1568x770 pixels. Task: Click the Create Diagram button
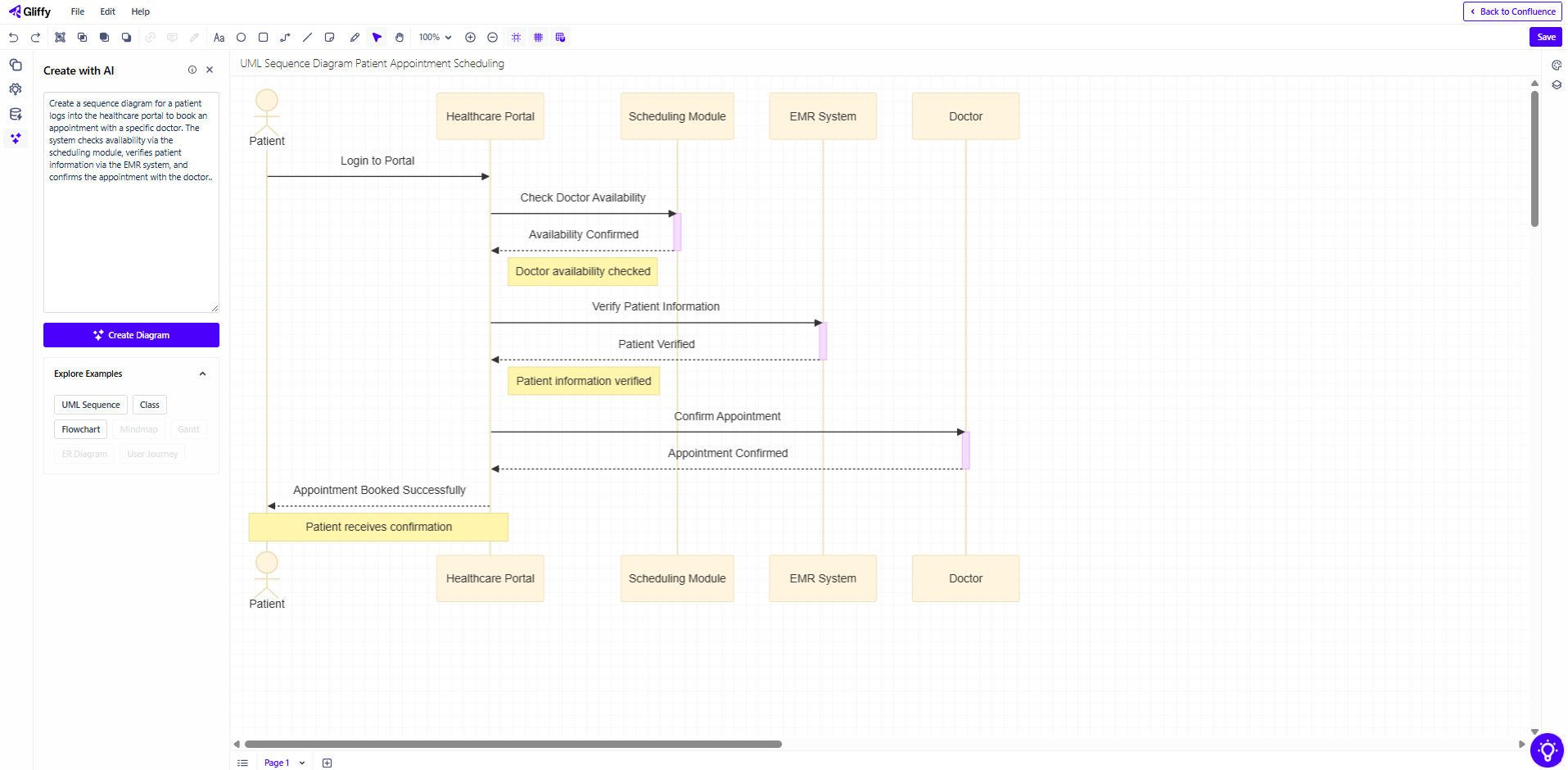click(131, 335)
